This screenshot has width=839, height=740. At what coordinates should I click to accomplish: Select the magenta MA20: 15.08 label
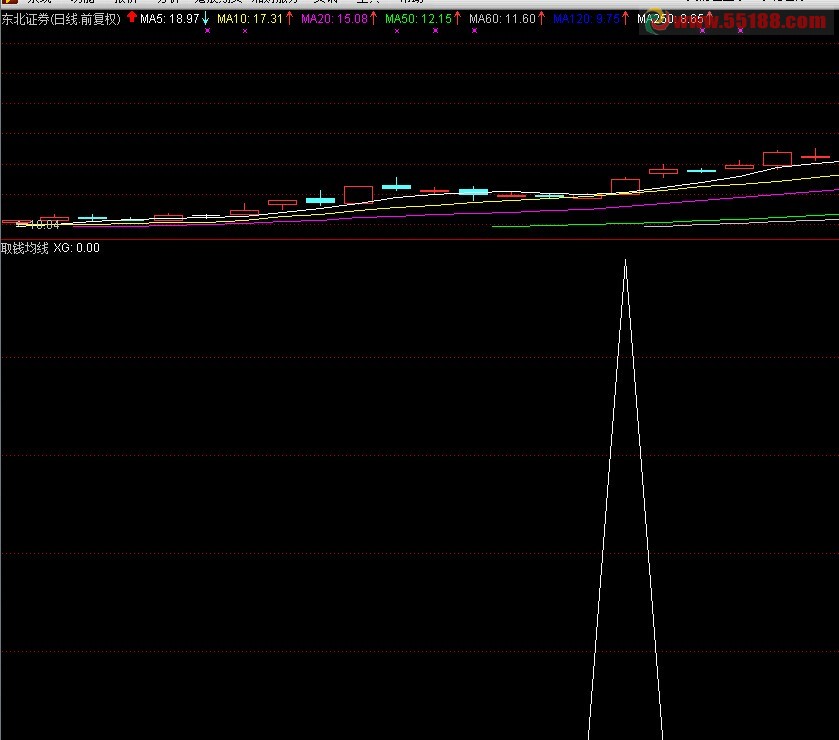[x=334, y=19]
